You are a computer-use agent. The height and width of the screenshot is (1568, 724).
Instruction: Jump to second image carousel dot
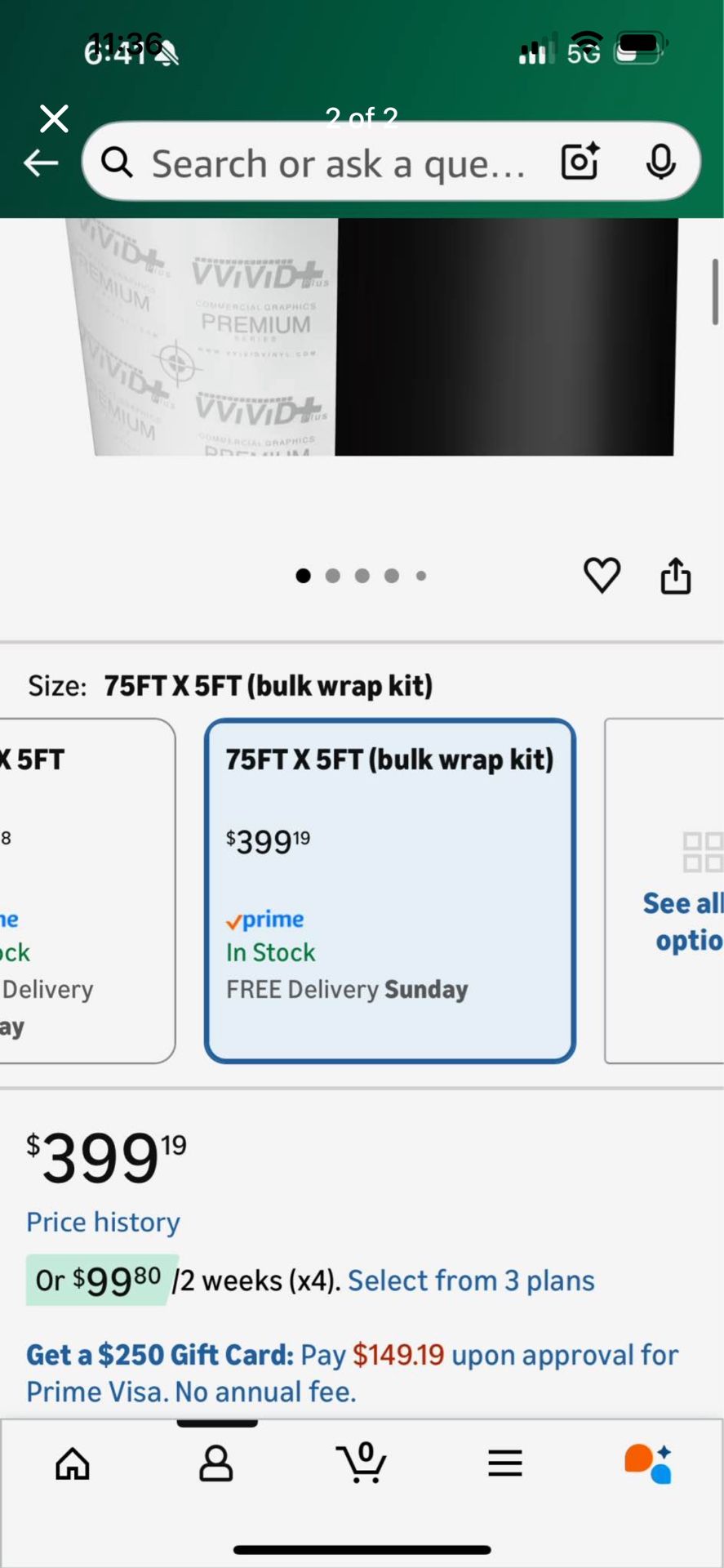tap(333, 576)
